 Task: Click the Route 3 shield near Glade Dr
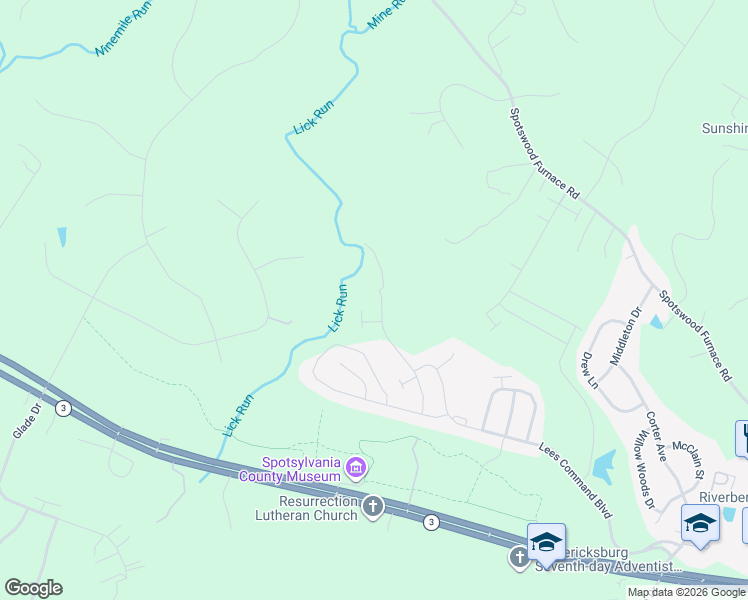point(63,408)
